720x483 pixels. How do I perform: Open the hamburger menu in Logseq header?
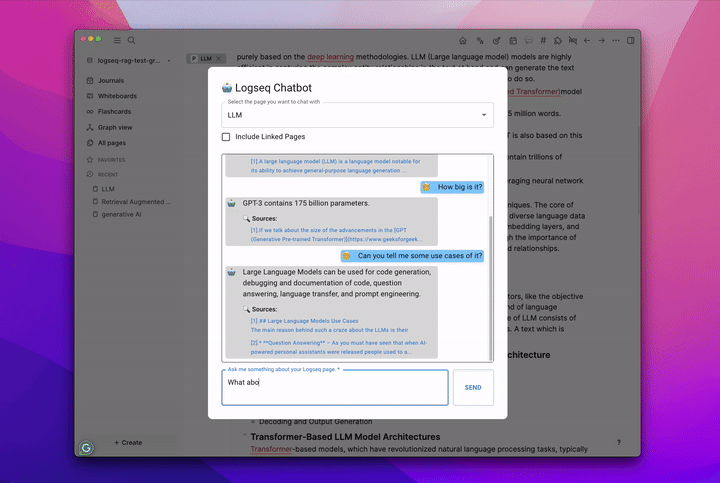pos(118,40)
